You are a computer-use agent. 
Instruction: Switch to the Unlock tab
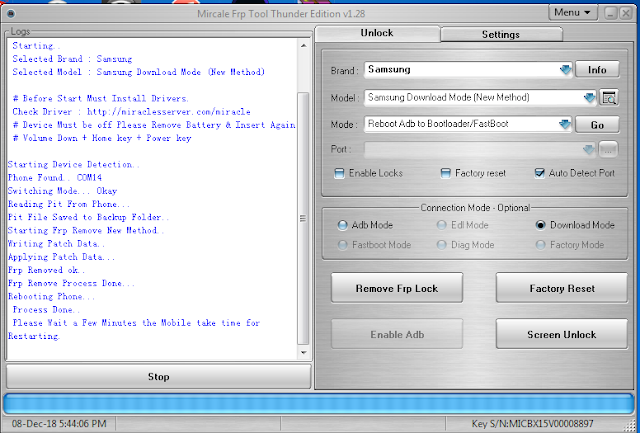[377, 33]
